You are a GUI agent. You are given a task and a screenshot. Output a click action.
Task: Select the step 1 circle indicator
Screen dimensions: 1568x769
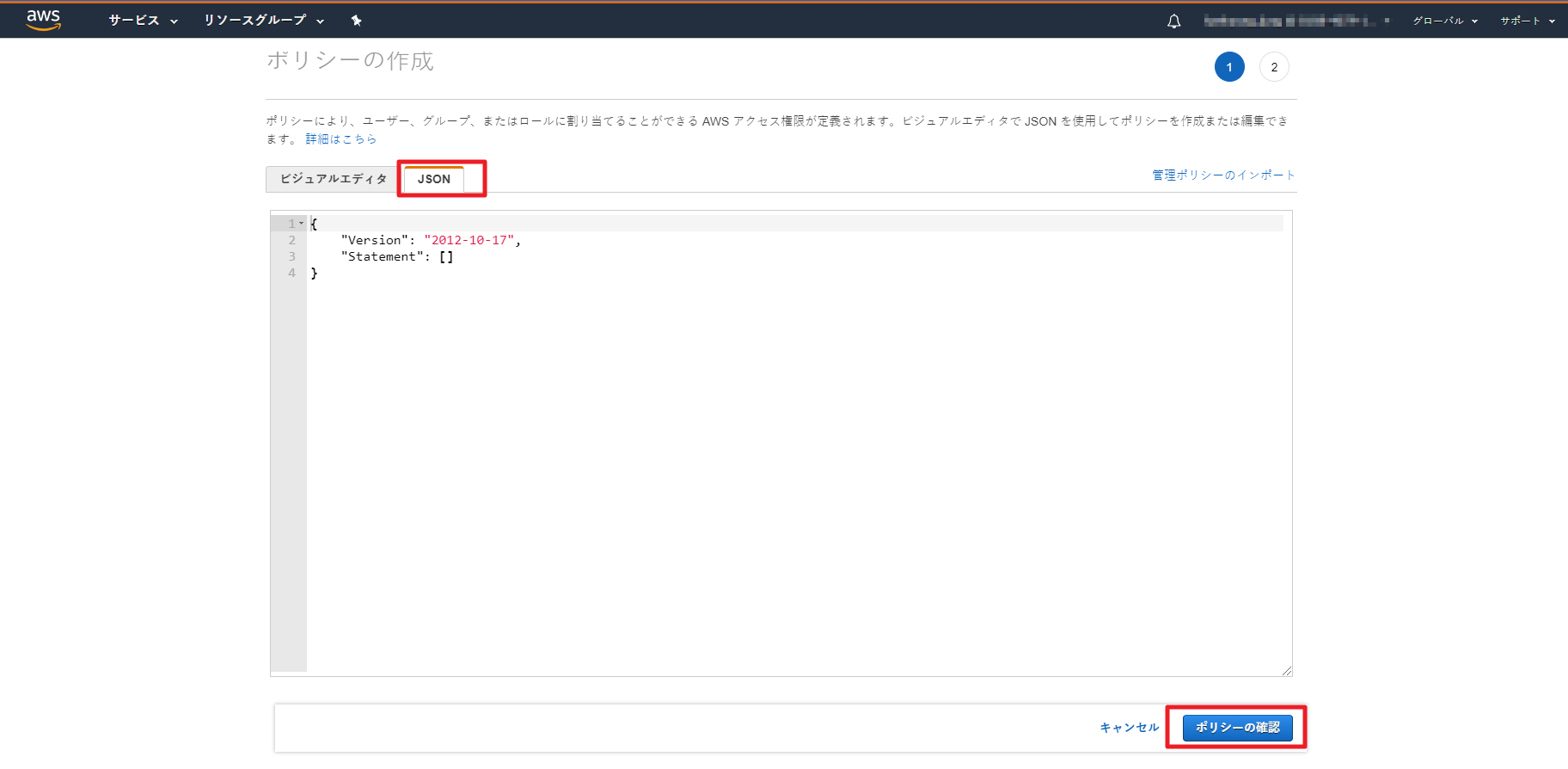[x=1229, y=67]
